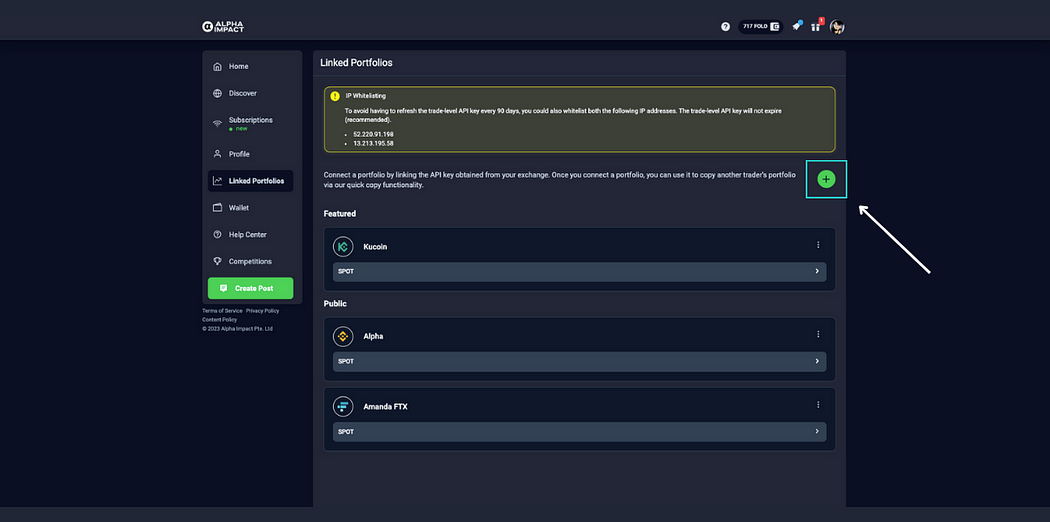Click the Alpha Impact logo

pyautogui.click(x=223, y=27)
